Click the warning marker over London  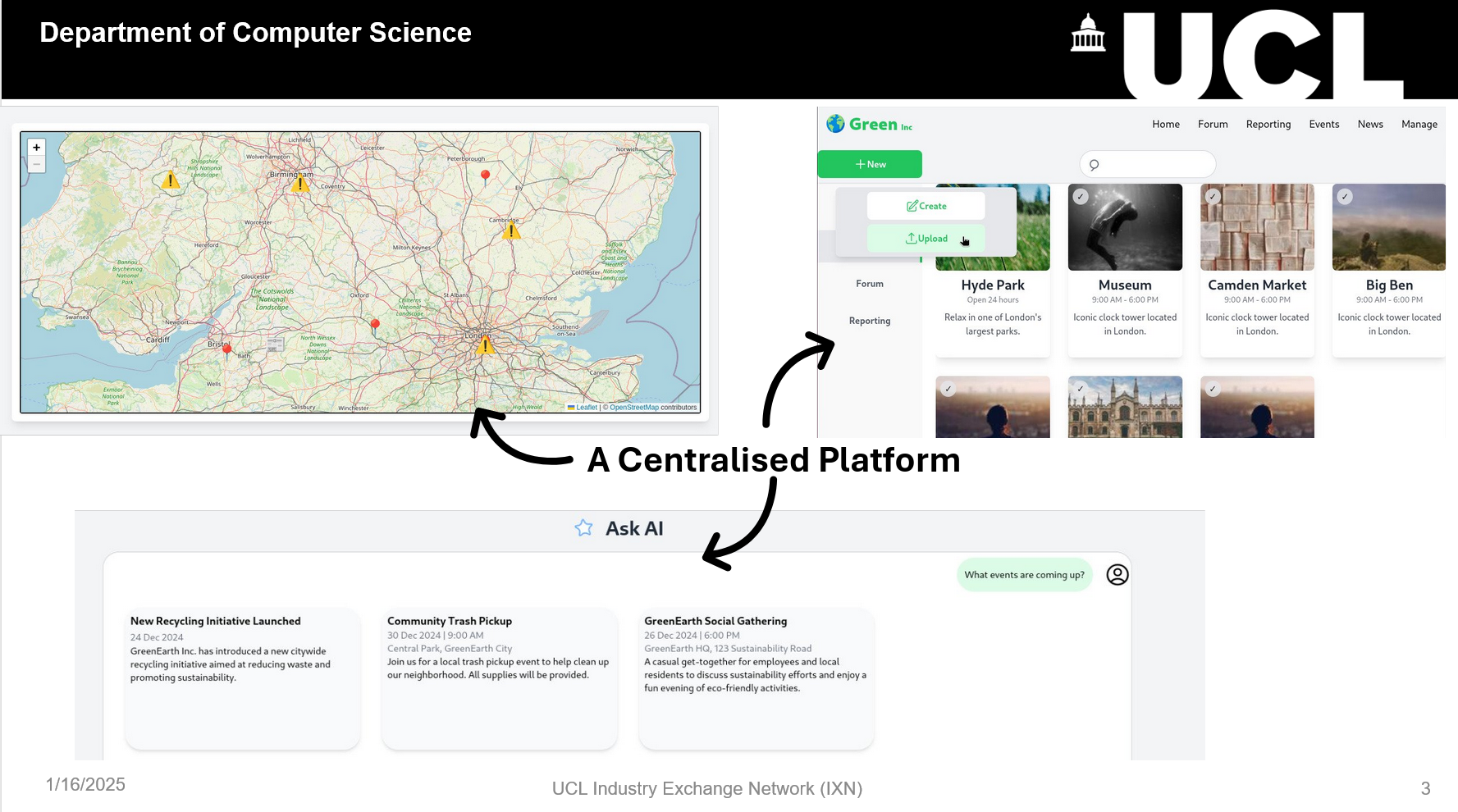(x=485, y=345)
